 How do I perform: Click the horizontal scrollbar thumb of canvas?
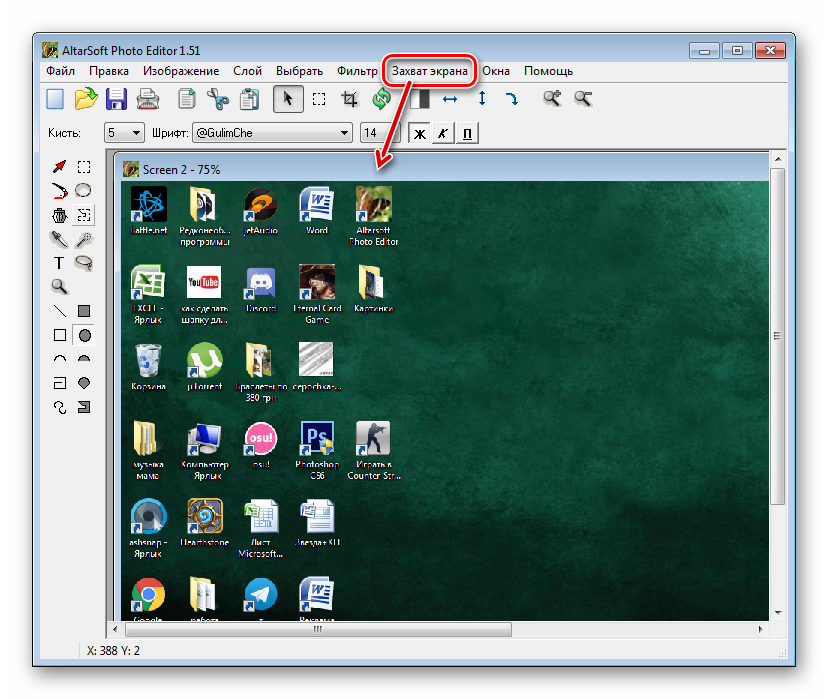pos(318,629)
